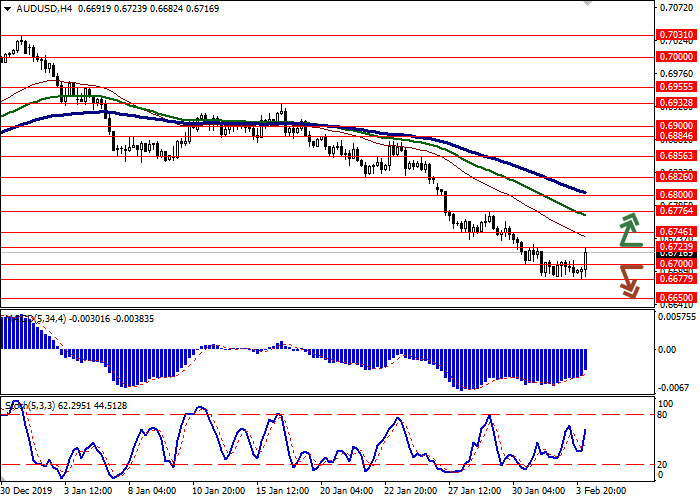Click the green upward arrow icon
This screenshot has height=500, width=700.
[629, 229]
